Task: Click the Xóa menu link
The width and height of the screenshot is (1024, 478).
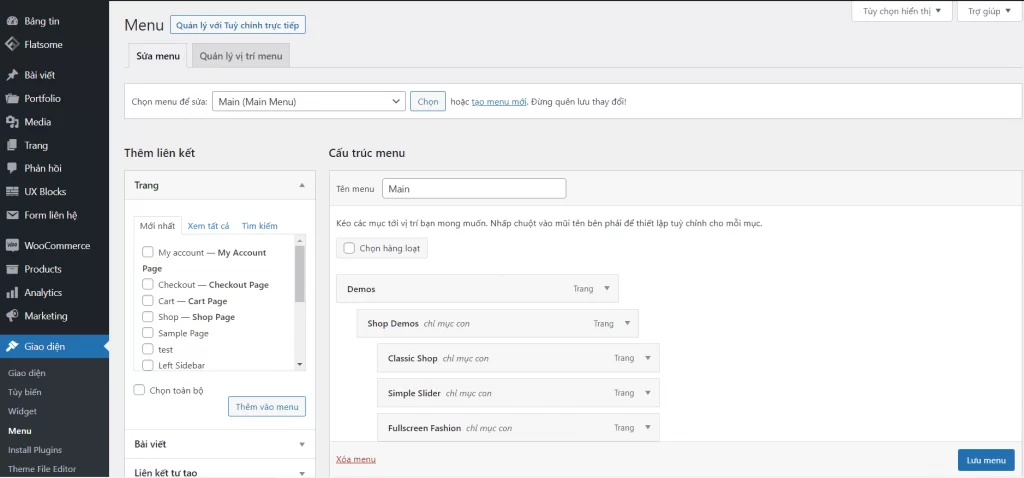Action: [x=356, y=459]
